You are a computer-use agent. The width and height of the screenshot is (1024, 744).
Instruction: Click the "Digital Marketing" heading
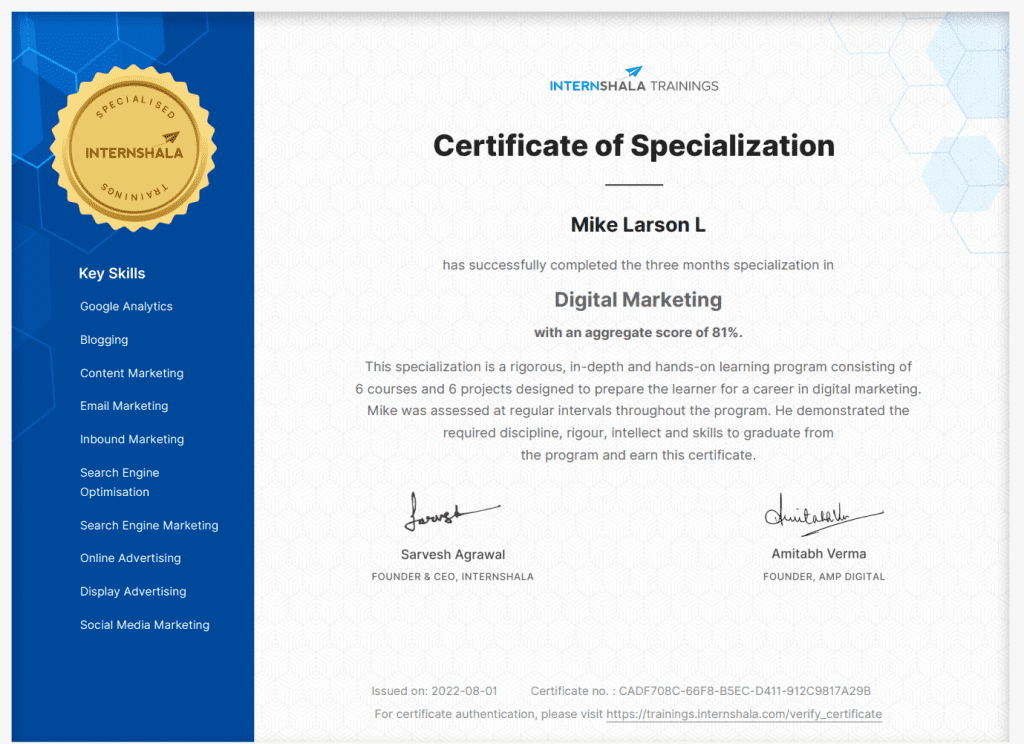(x=638, y=300)
